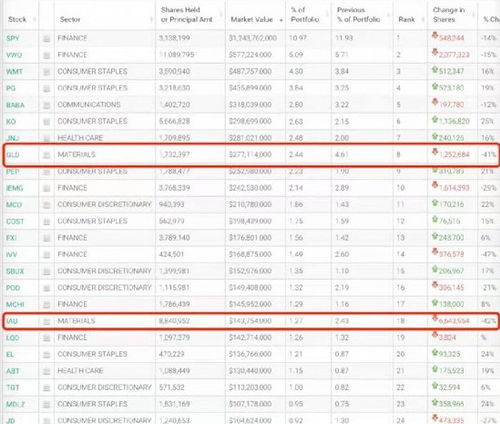Sort by Market Value column header
The width and height of the screenshot is (500, 424).
[x=252, y=20]
